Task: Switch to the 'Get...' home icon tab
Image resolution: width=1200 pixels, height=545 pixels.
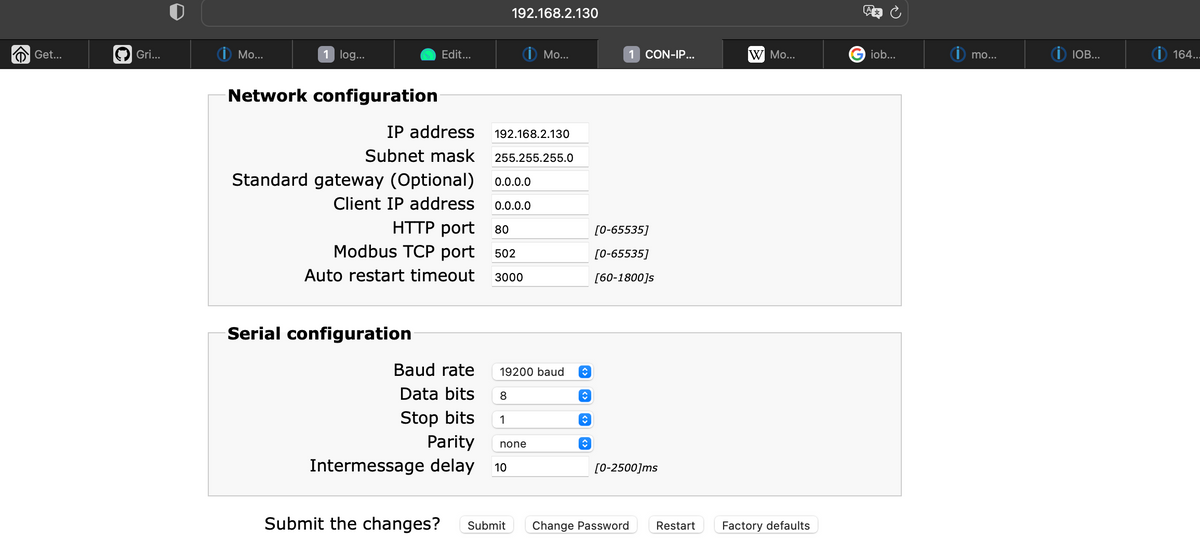Action: [x=37, y=54]
